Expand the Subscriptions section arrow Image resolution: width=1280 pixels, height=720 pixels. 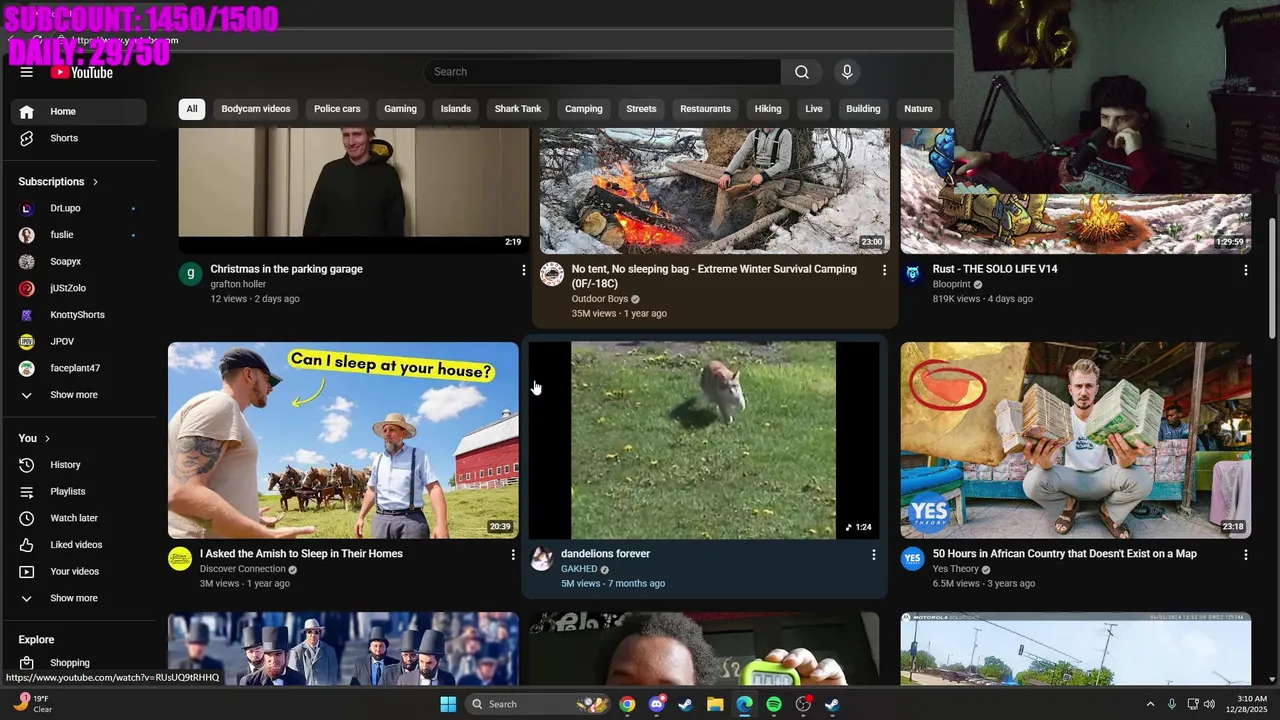click(95, 182)
